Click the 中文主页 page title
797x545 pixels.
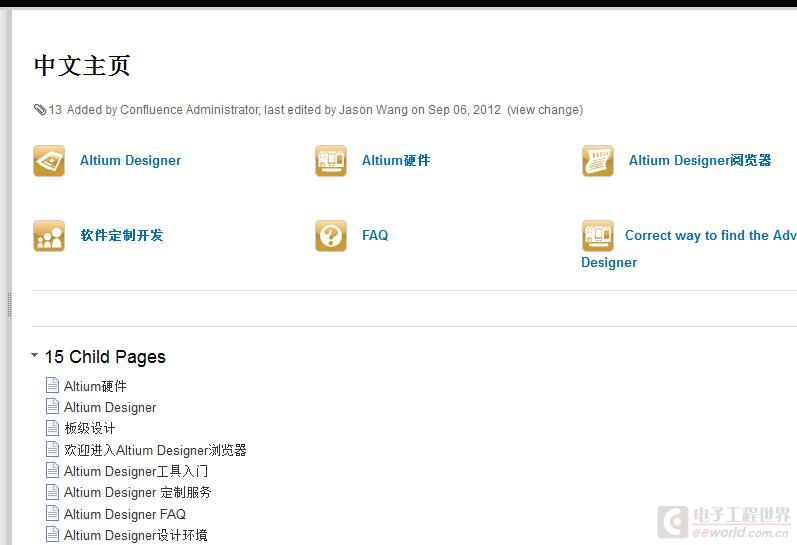pos(82,66)
